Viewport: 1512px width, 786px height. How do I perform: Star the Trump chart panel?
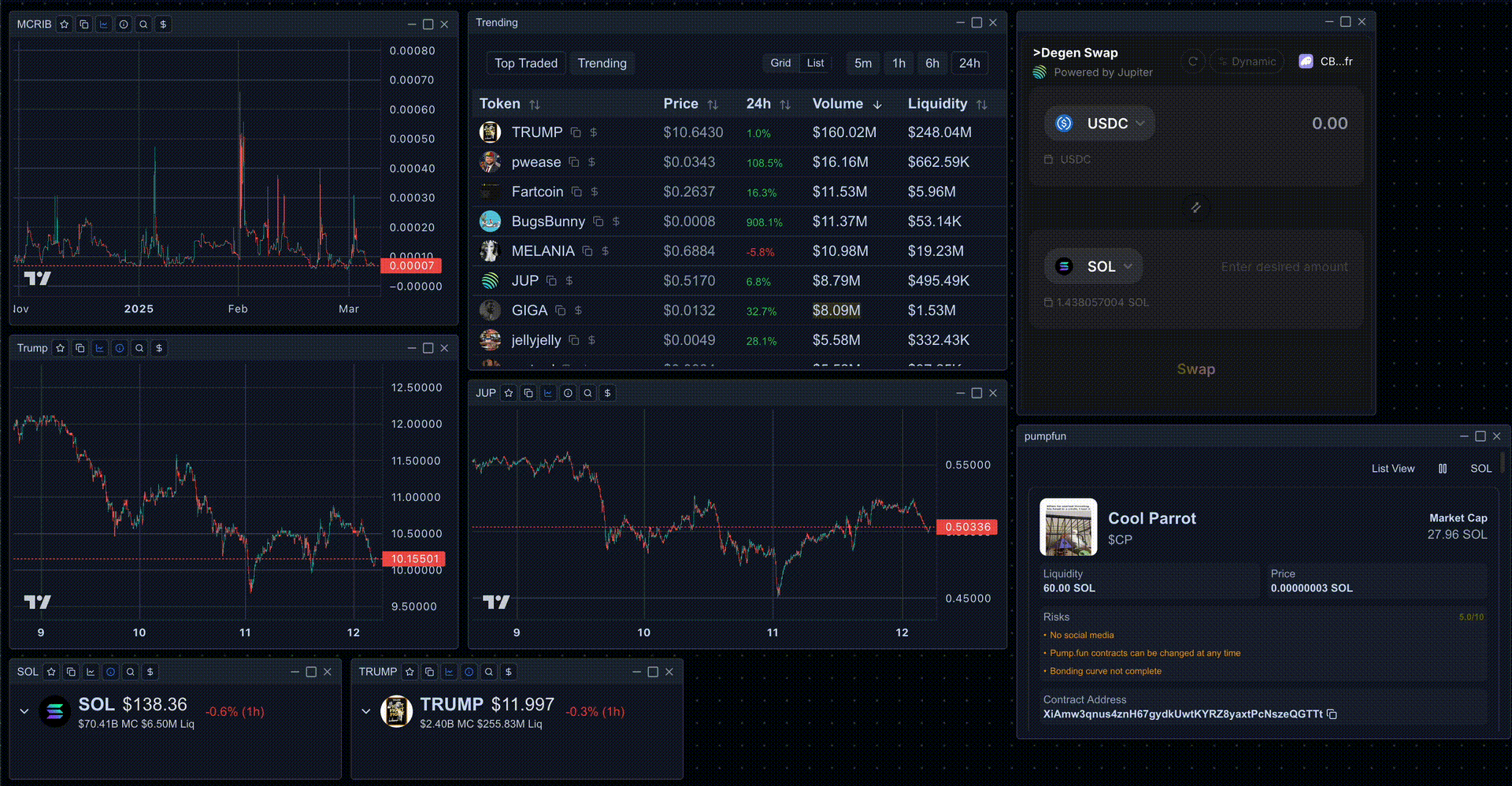[61, 348]
